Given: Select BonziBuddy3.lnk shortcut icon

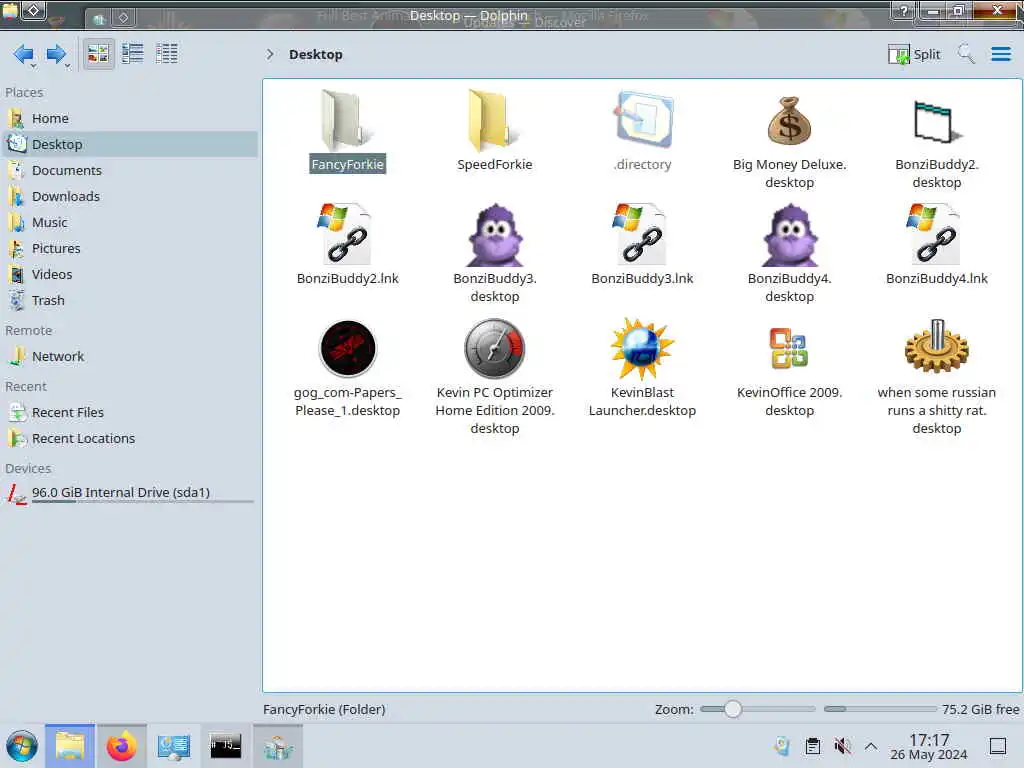Looking at the screenshot, I should point(641,234).
